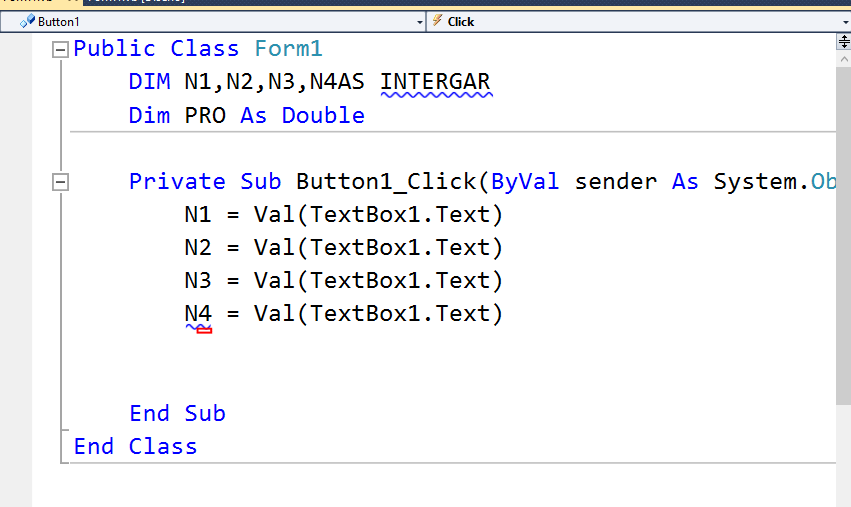
Task: Click the red error correction marker under N4
Action: pos(204,329)
